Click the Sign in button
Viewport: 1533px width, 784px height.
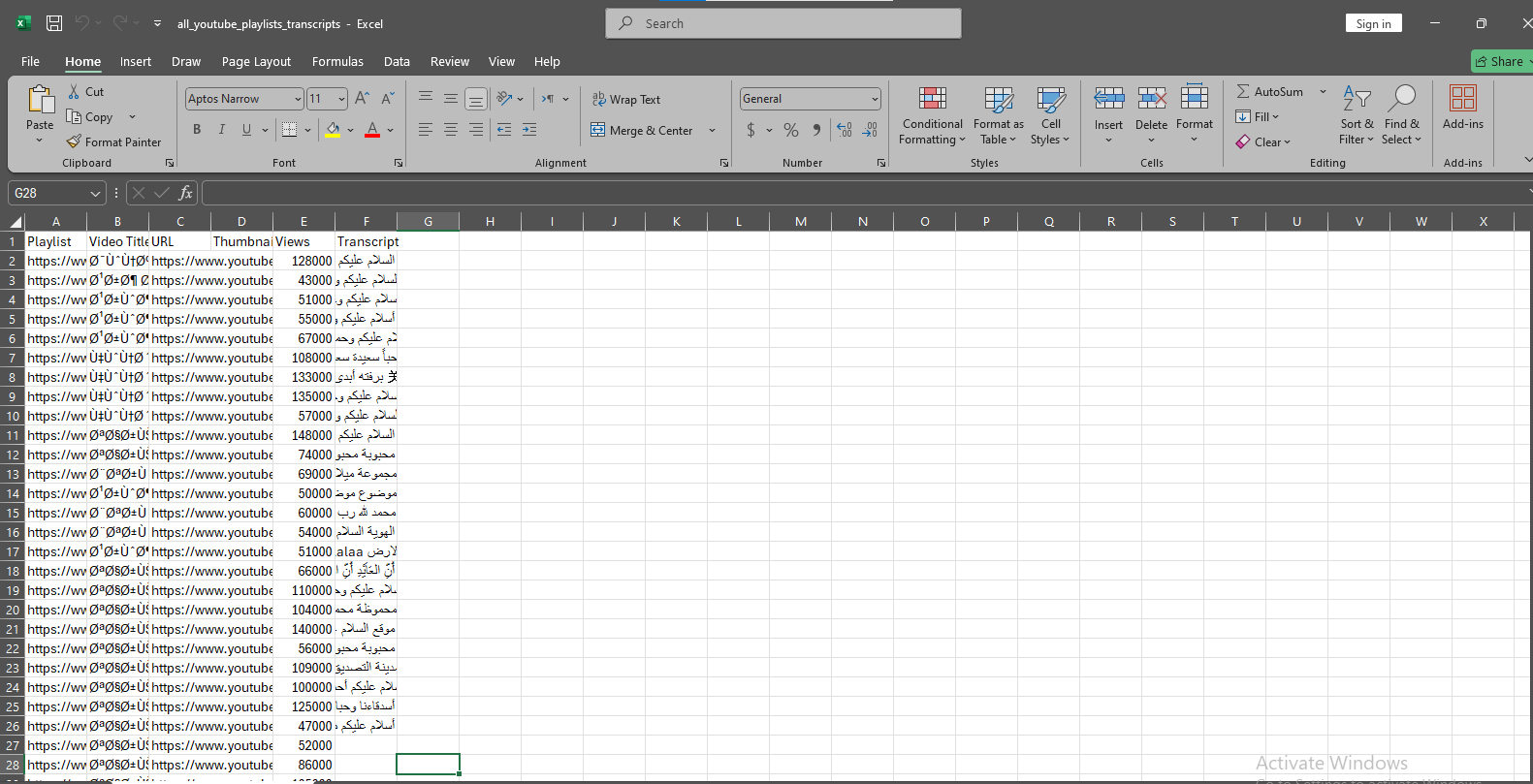click(1373, 23)
